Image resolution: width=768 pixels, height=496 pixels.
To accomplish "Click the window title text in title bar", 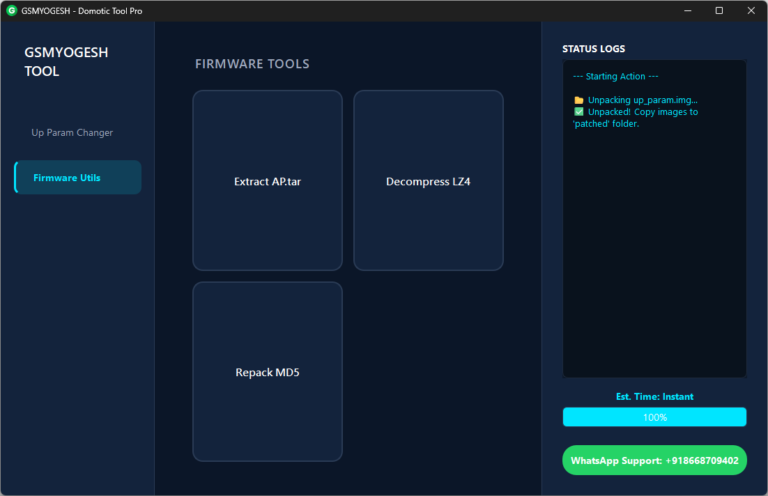I will point(89,10).
